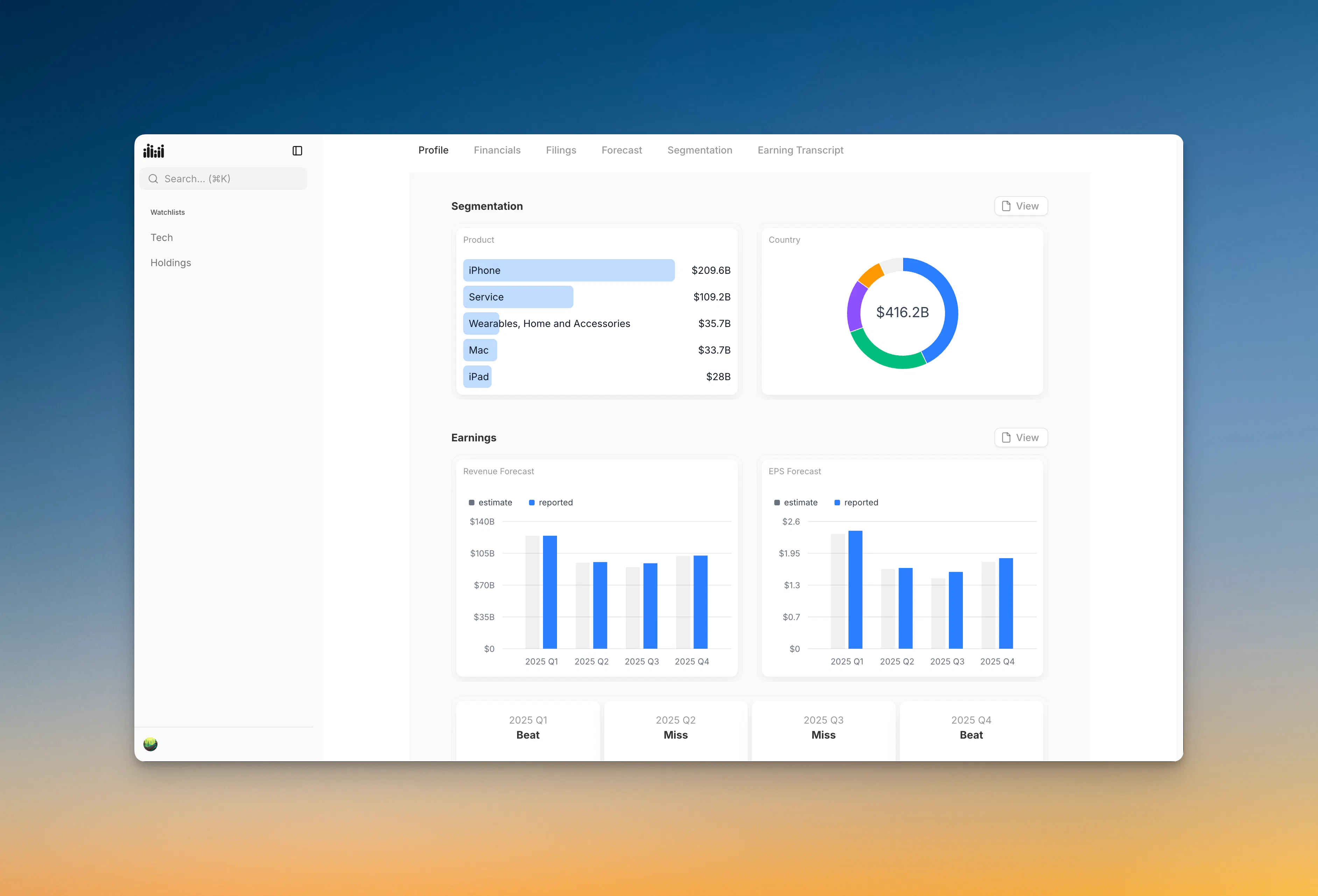Click 2025 Q2 reported bar in Revenue Forecast
Image resolution: width=1318 pixels, height=896 pixels.
tap(600, 605)
